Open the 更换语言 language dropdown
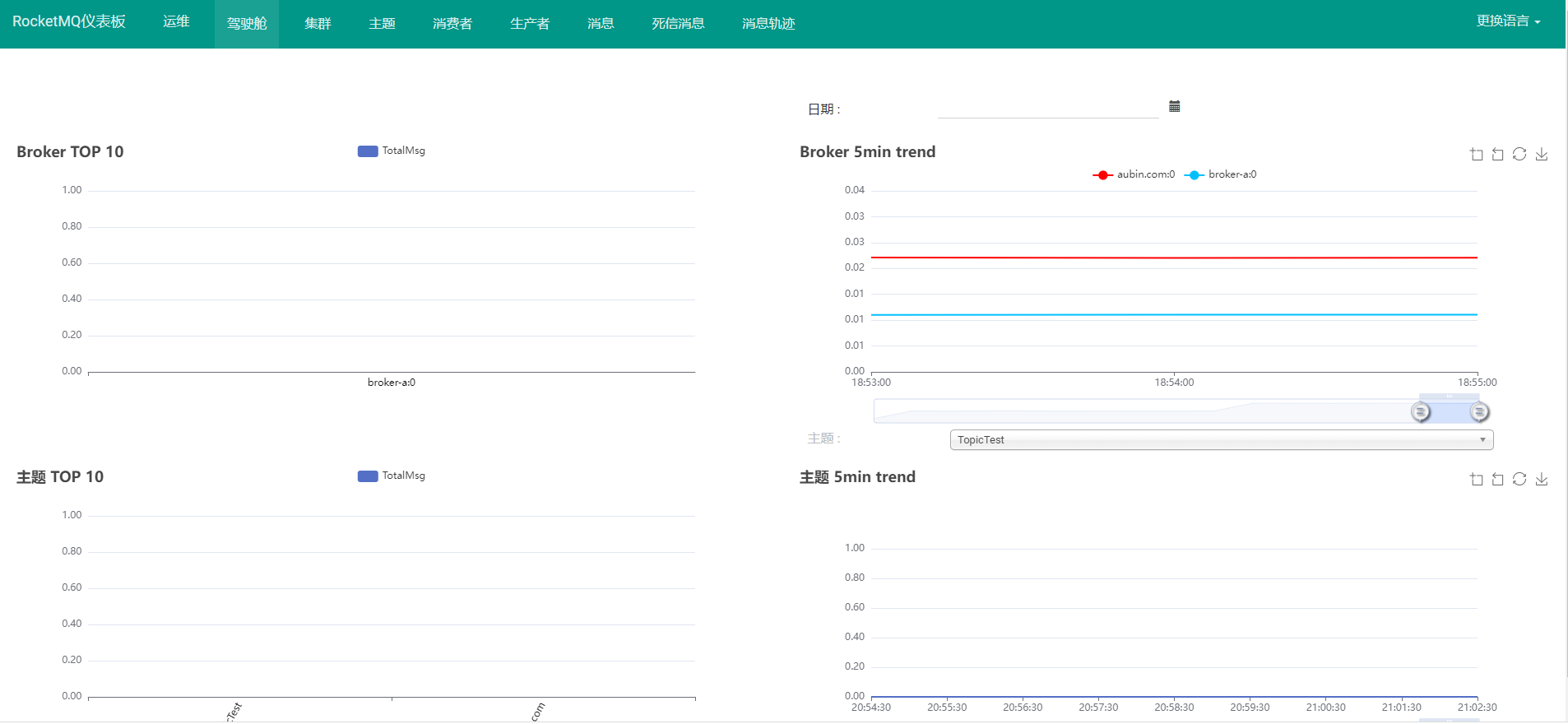Viewport: 1568px width, 724px height. [1508, 21]
